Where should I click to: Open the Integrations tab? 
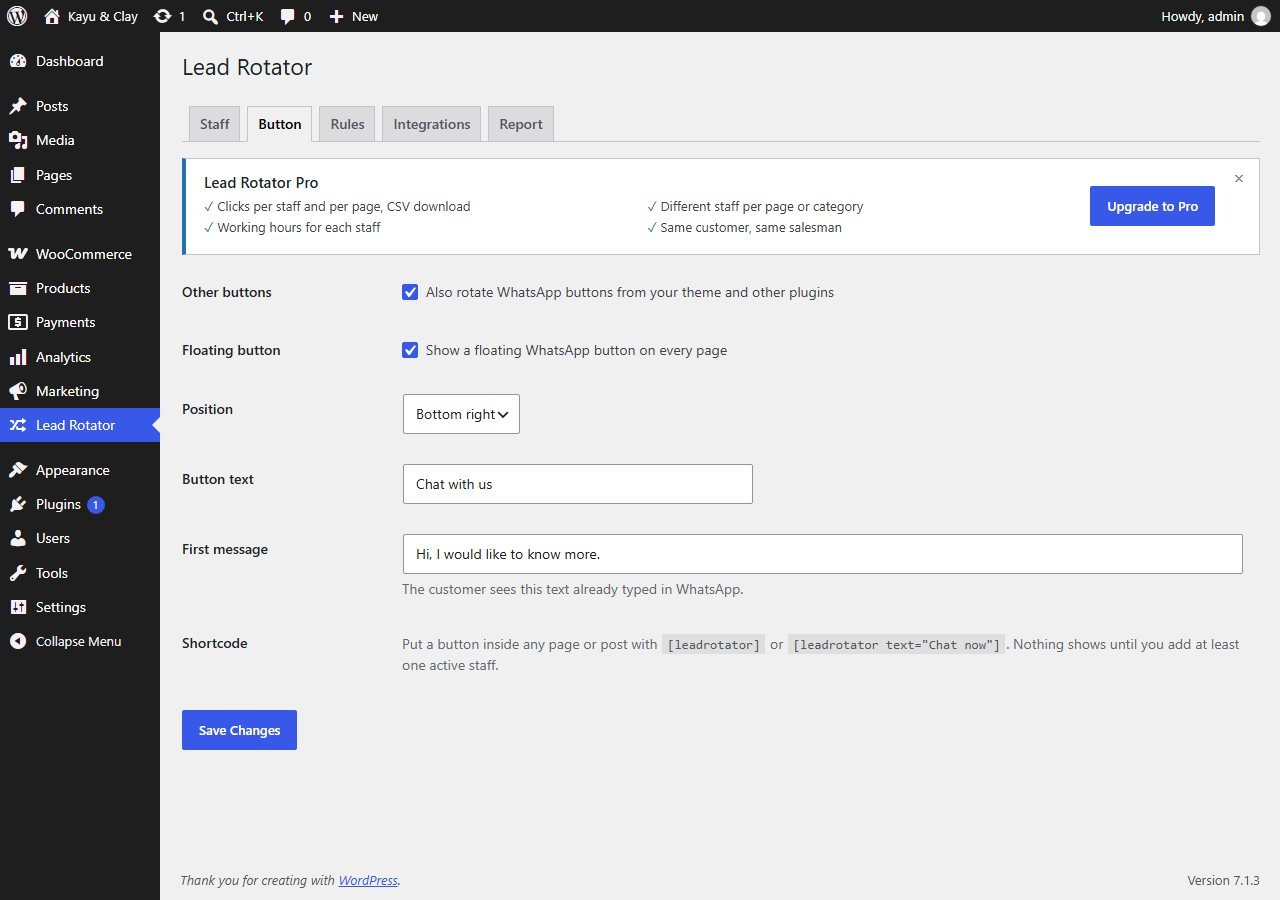[432, 124]
